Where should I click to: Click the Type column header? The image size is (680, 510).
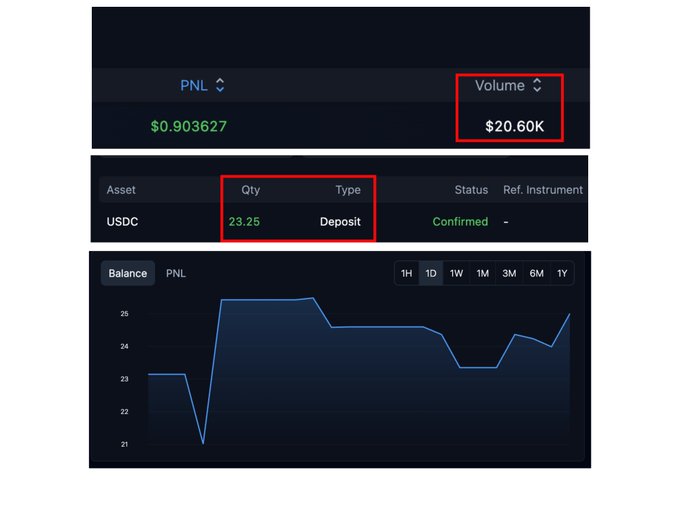(348, 190)
